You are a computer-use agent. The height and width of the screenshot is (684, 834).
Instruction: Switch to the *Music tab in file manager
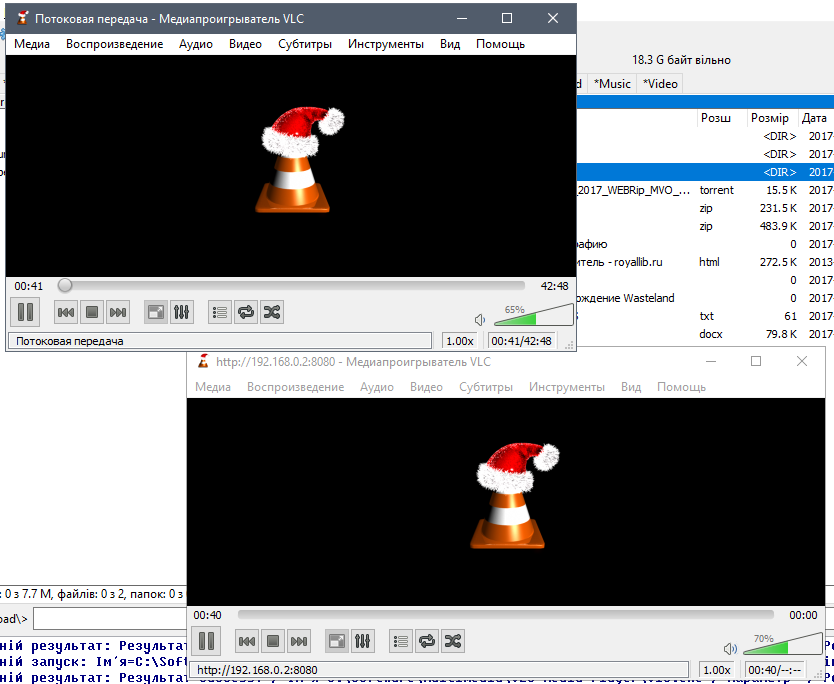coord(611,84)
